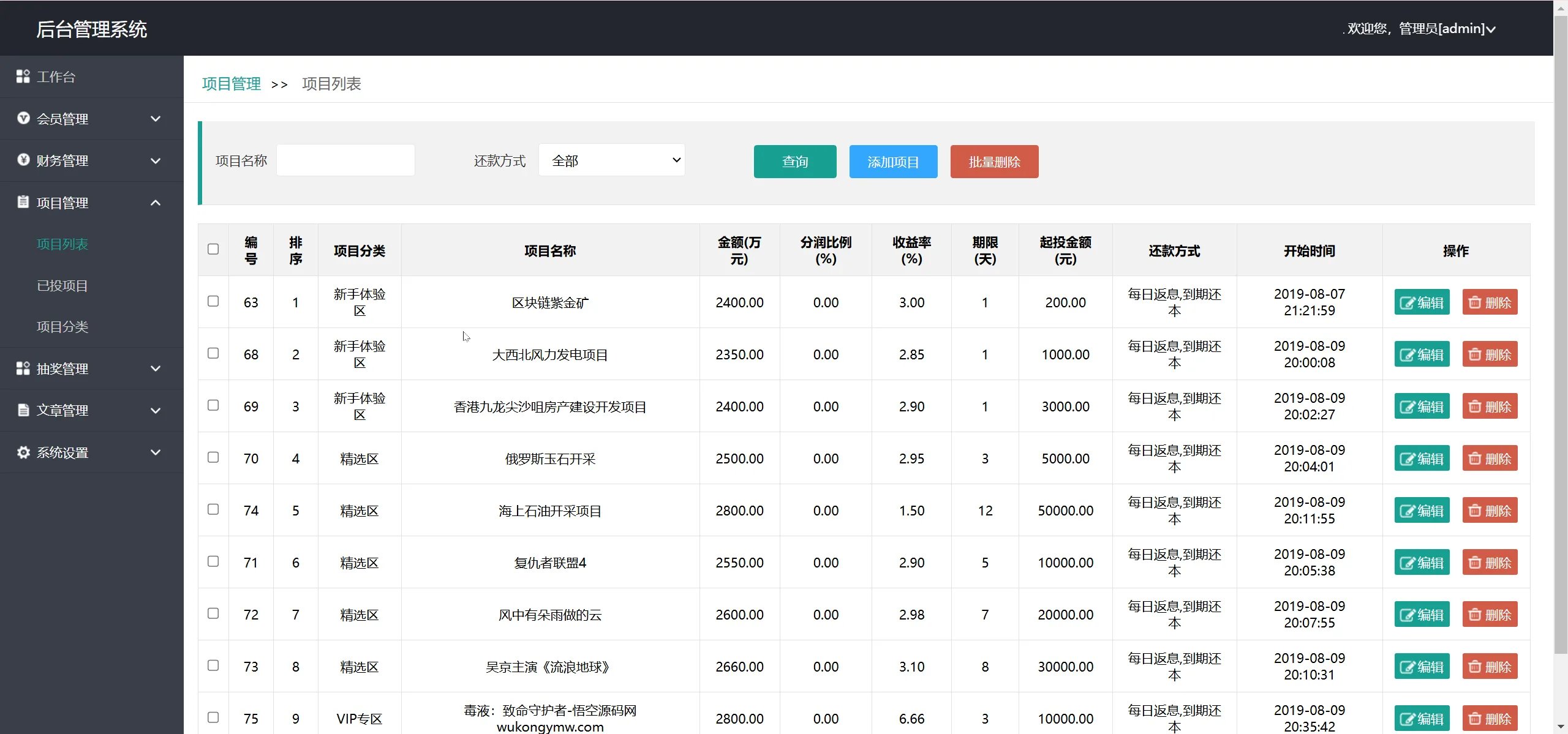The height and width of the screenshot is (734, 1568).
Task: Click the edit icon for 区块链紫金矿
Action: [1408, 302]
